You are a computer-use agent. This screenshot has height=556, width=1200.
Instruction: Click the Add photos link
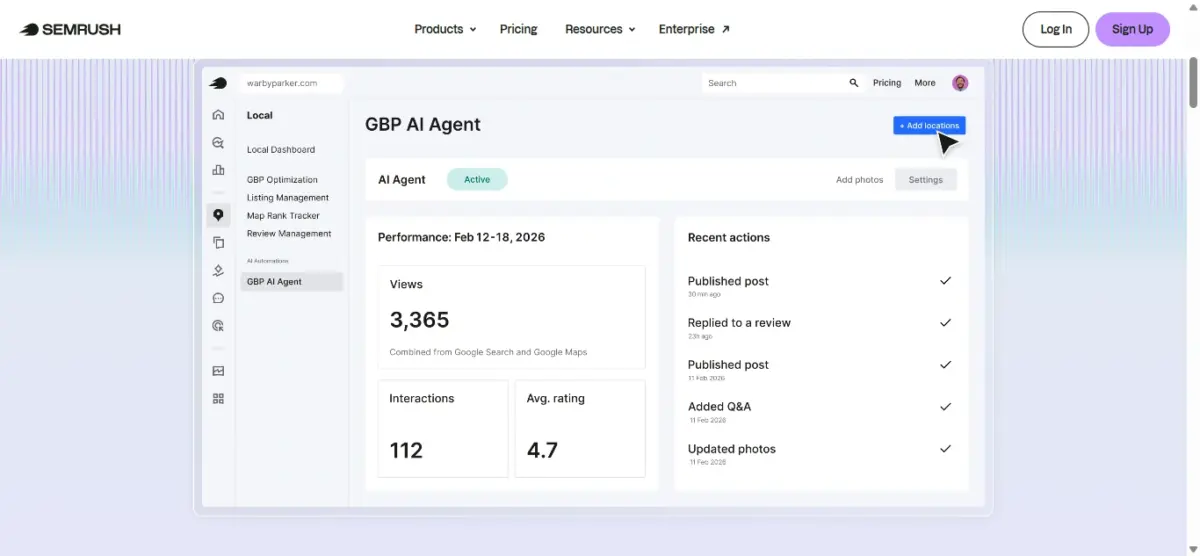click(860, 180)
